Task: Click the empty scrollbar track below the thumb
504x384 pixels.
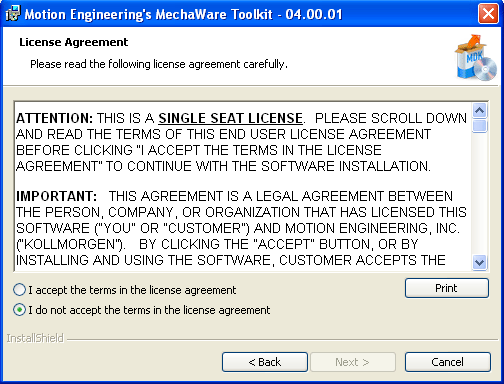Action: [480, 193]
